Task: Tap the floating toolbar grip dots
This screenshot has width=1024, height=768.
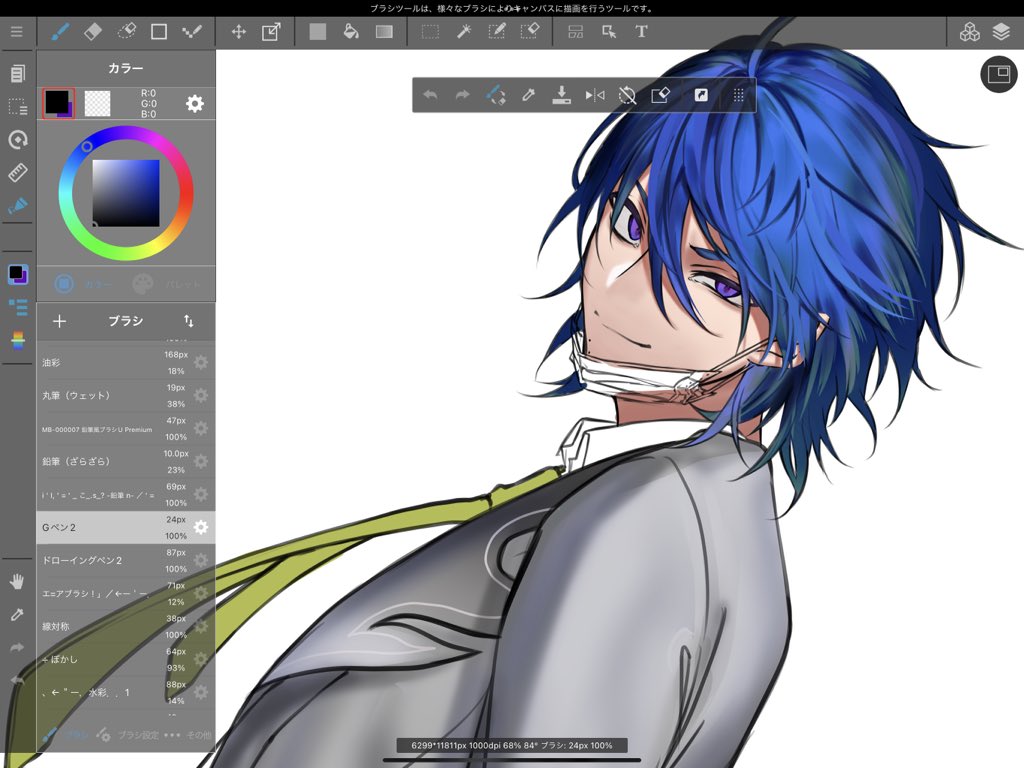Action: 739,95
